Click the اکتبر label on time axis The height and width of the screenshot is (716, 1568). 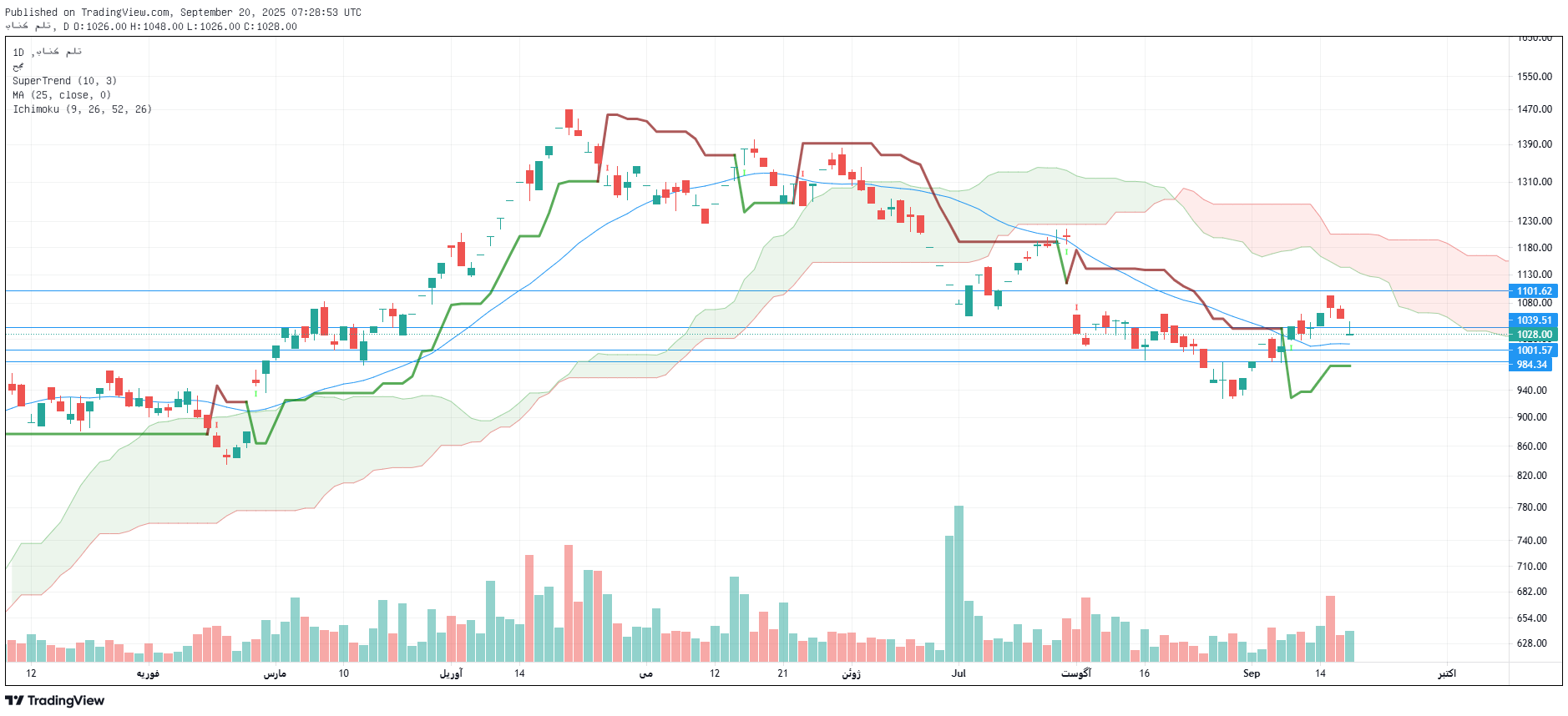[1446, 673]
